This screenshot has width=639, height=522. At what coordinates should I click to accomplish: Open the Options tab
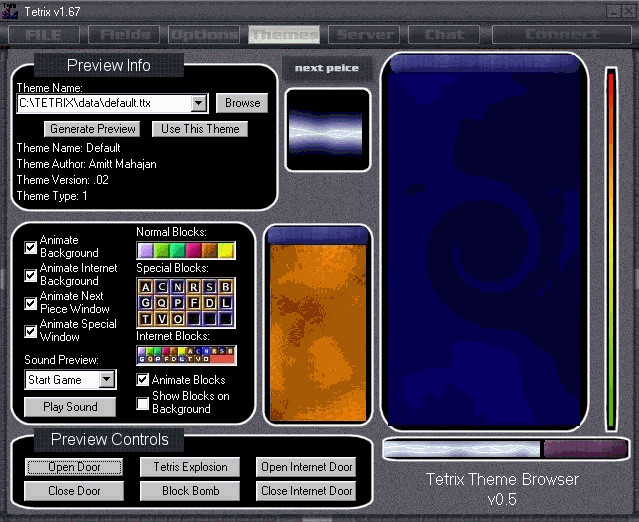[204, 35]
